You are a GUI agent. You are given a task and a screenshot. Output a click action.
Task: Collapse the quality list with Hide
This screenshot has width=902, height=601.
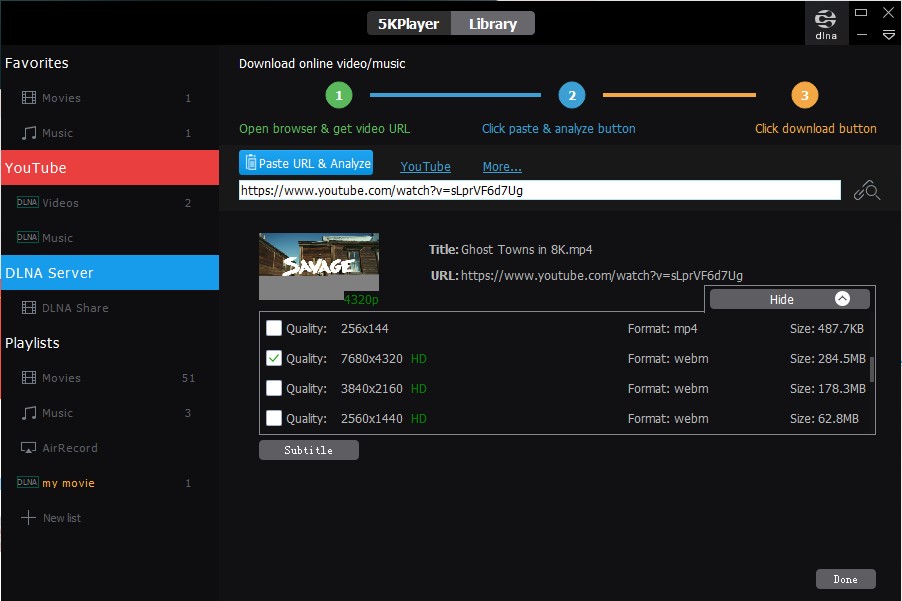coord(789,299)
